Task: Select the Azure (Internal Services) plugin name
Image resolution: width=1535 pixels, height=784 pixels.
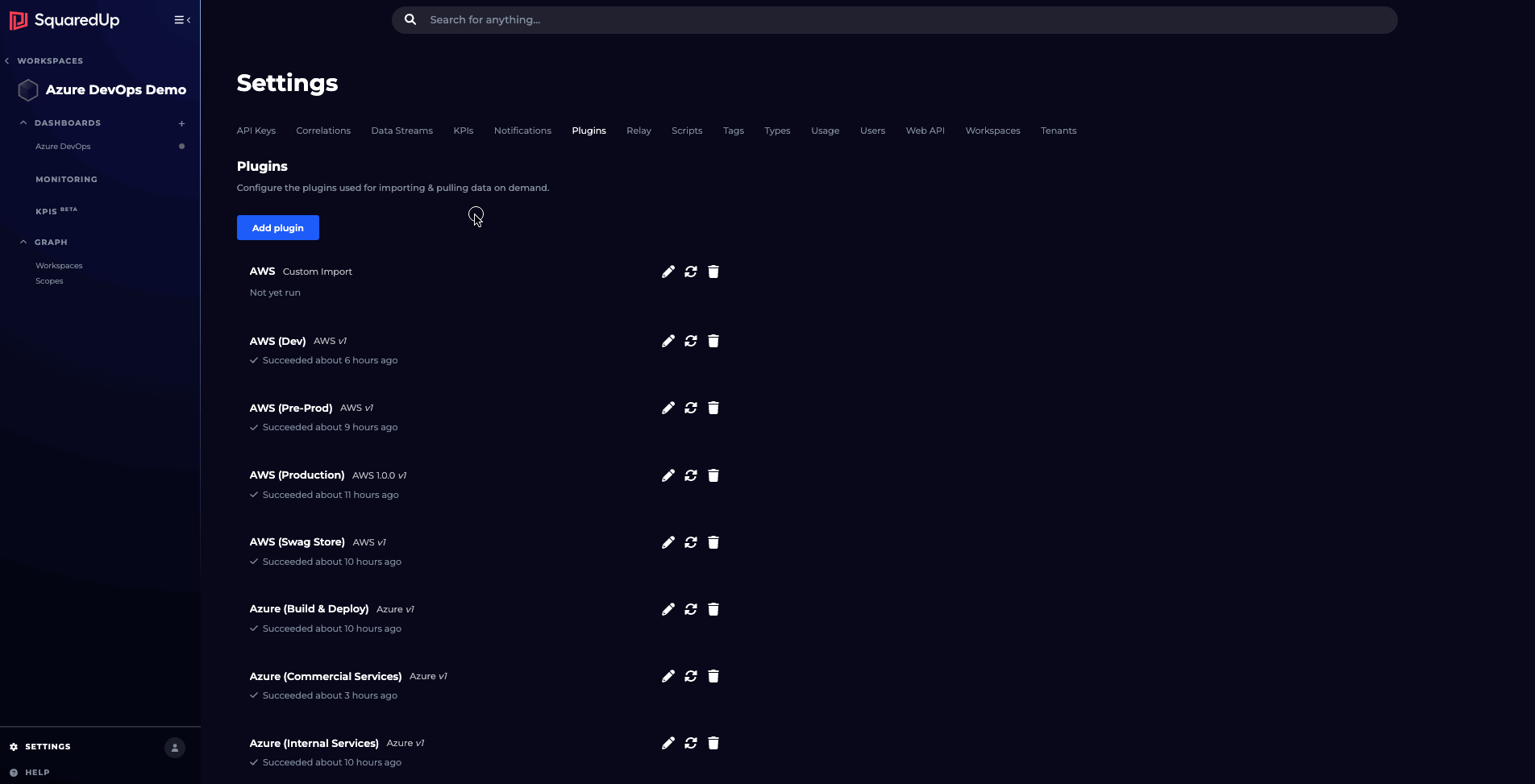Action: tap(314, 744)
